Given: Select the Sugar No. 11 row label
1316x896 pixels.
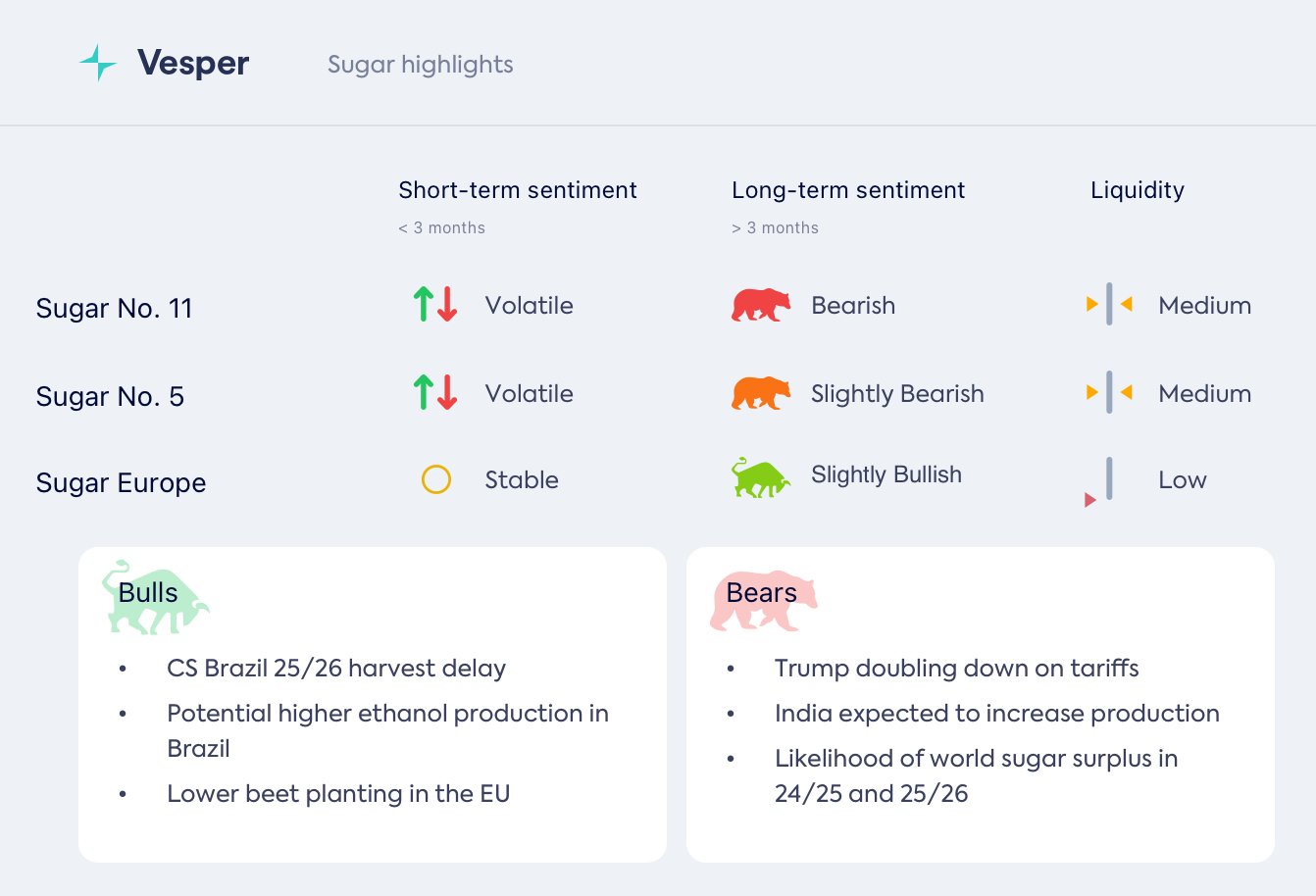Looking at the screenshot, I should pos(114,308).
